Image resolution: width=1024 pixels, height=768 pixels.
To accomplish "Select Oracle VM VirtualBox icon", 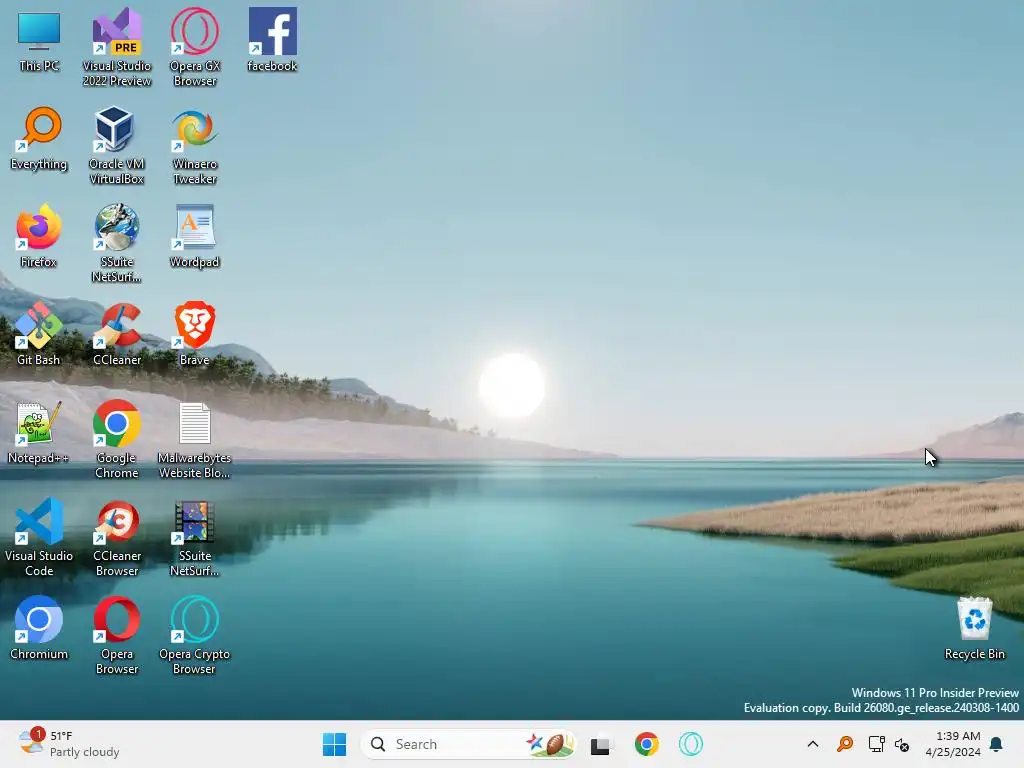I will (x=117, y=145).
